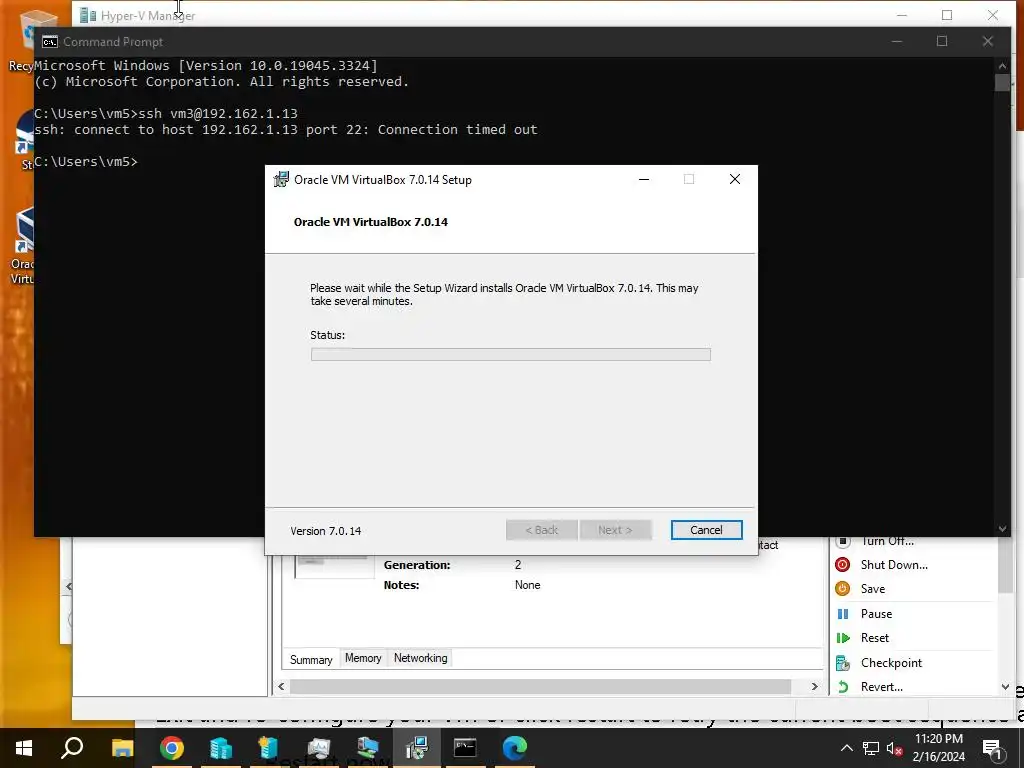Click the VirtualBox installer taskbar icon

(417, 748)
